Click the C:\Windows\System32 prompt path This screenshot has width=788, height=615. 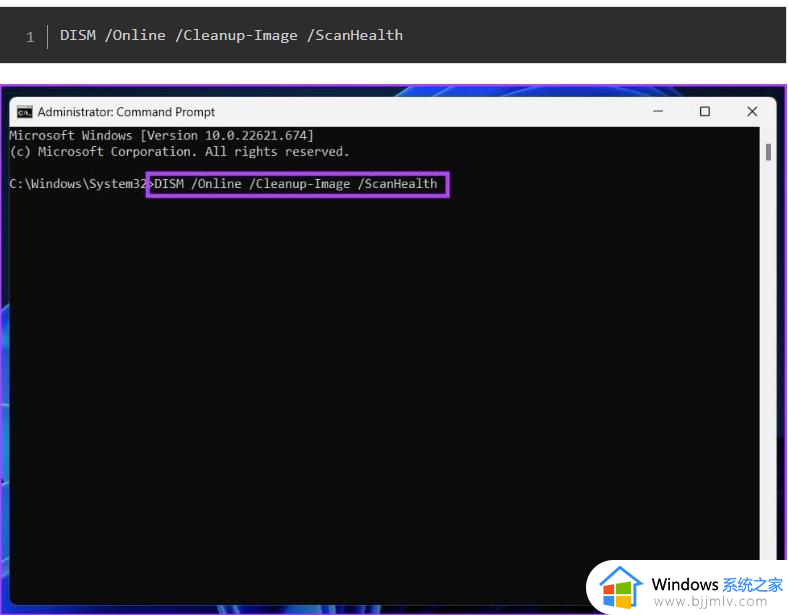[78, 184]
